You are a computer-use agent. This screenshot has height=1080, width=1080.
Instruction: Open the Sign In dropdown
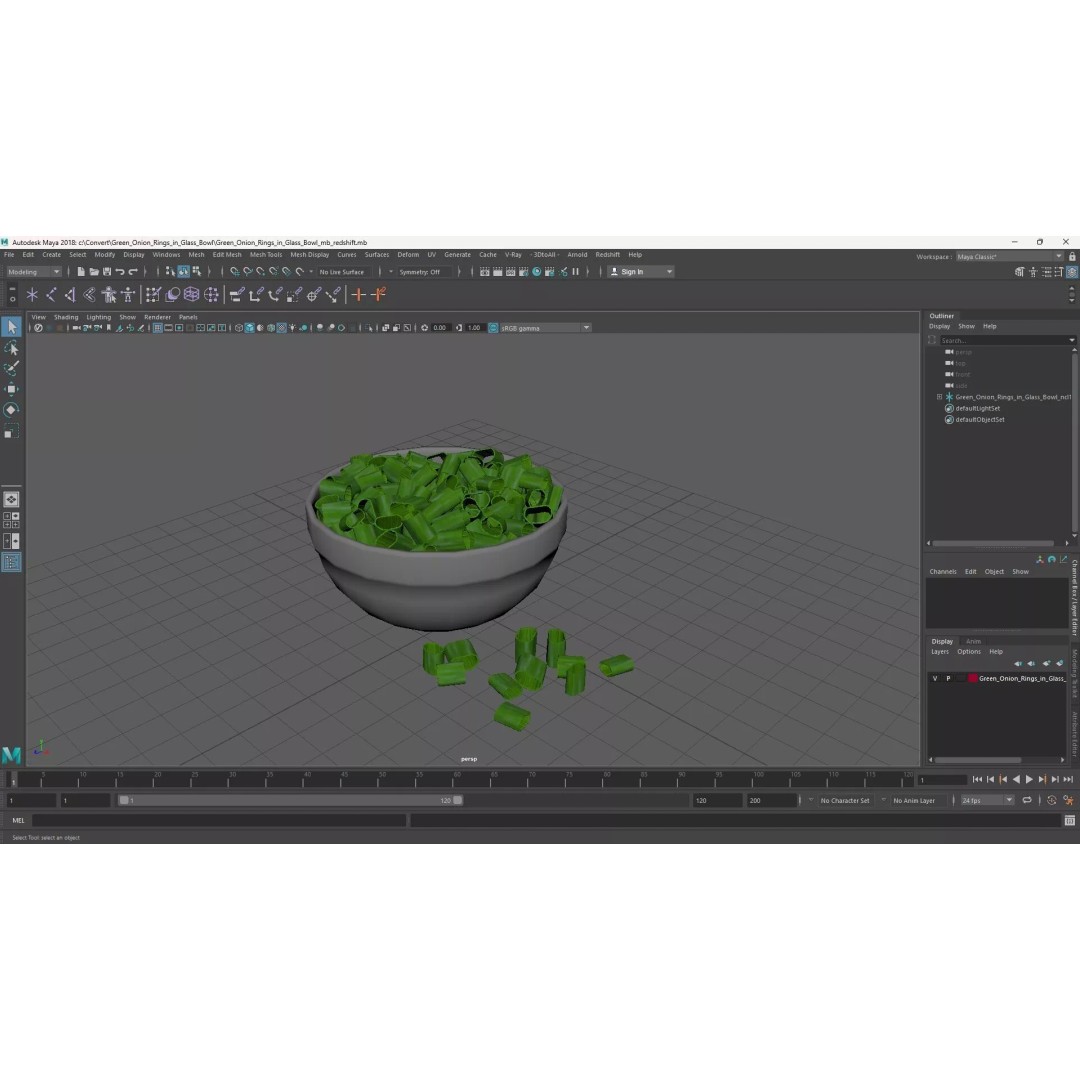(641, 271)
